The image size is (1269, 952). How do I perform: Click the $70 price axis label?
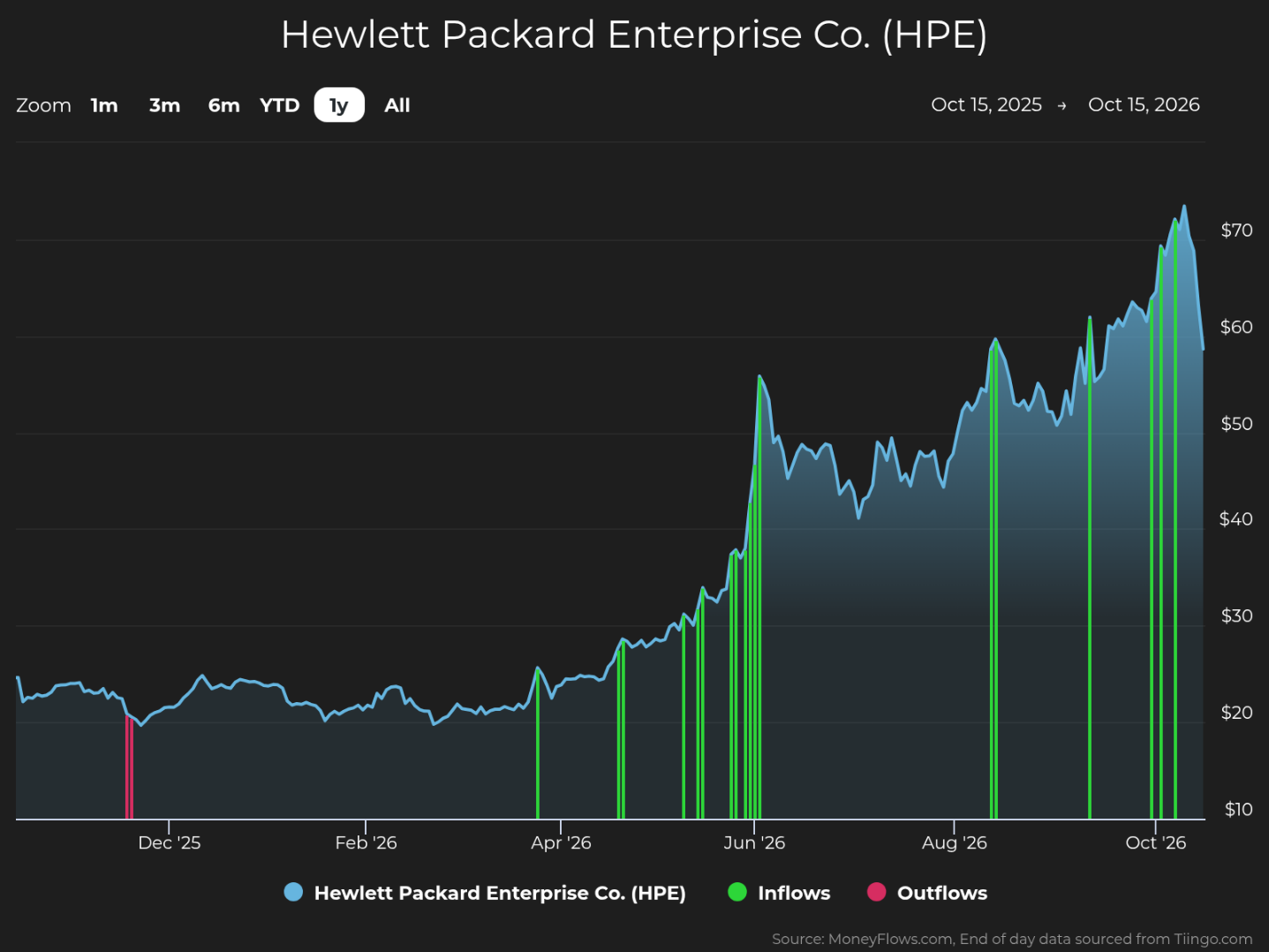coord(1236,230)
